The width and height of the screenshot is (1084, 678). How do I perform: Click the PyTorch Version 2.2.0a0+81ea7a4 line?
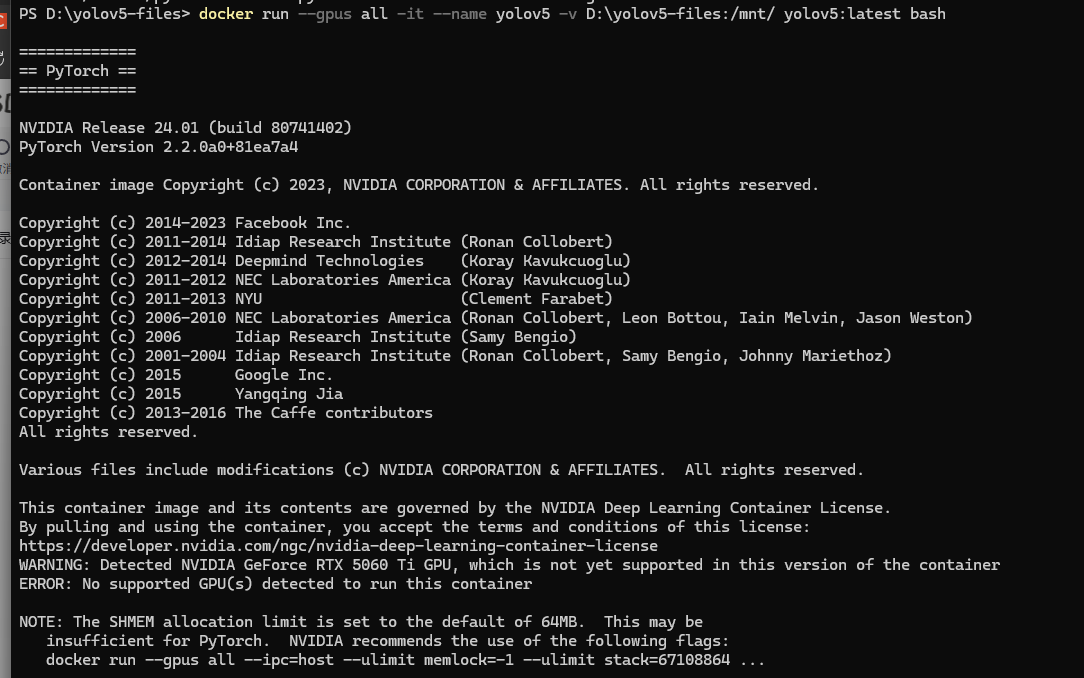tap(158, 147)
